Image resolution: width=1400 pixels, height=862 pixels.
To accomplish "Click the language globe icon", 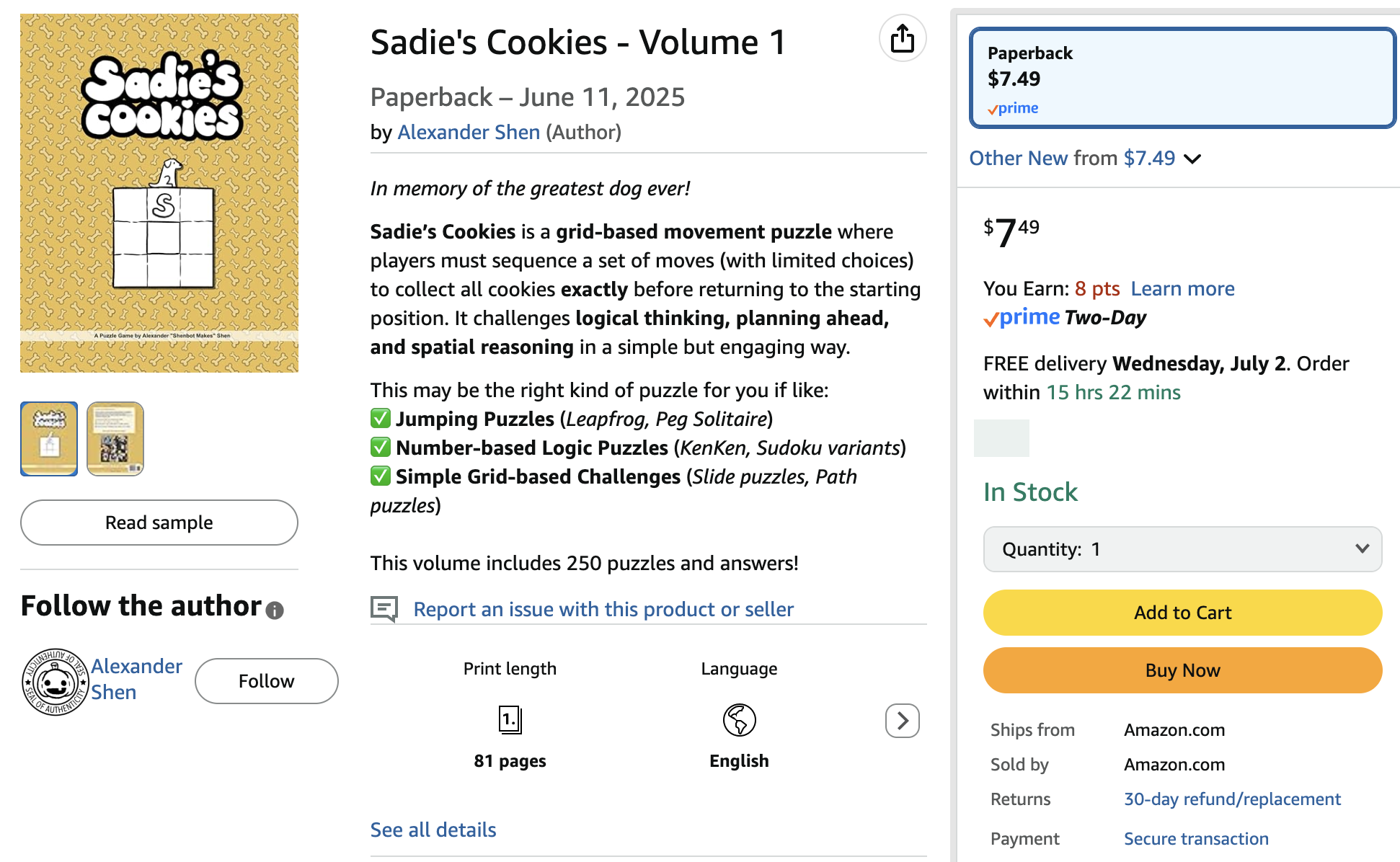I will pyautogui.click(x=739, y=720).
